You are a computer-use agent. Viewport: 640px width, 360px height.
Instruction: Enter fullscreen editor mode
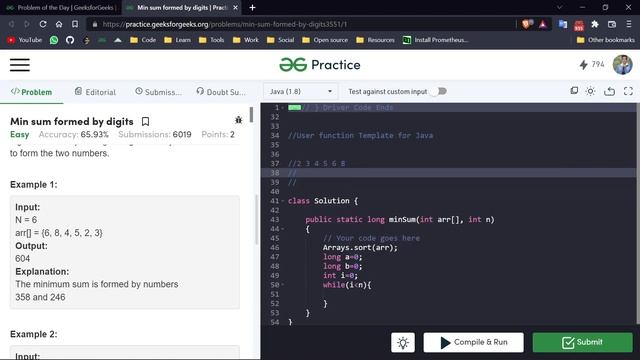pos(628,91)
